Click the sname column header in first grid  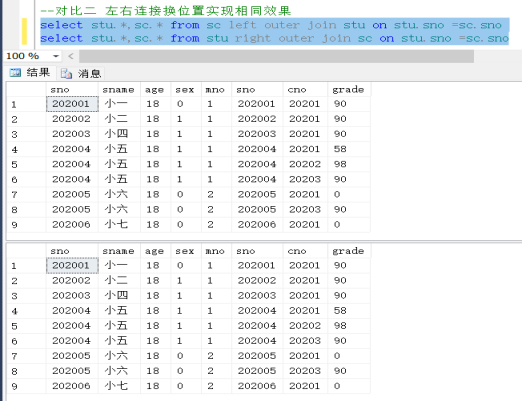pyautogui.click(x=119, y=90)
